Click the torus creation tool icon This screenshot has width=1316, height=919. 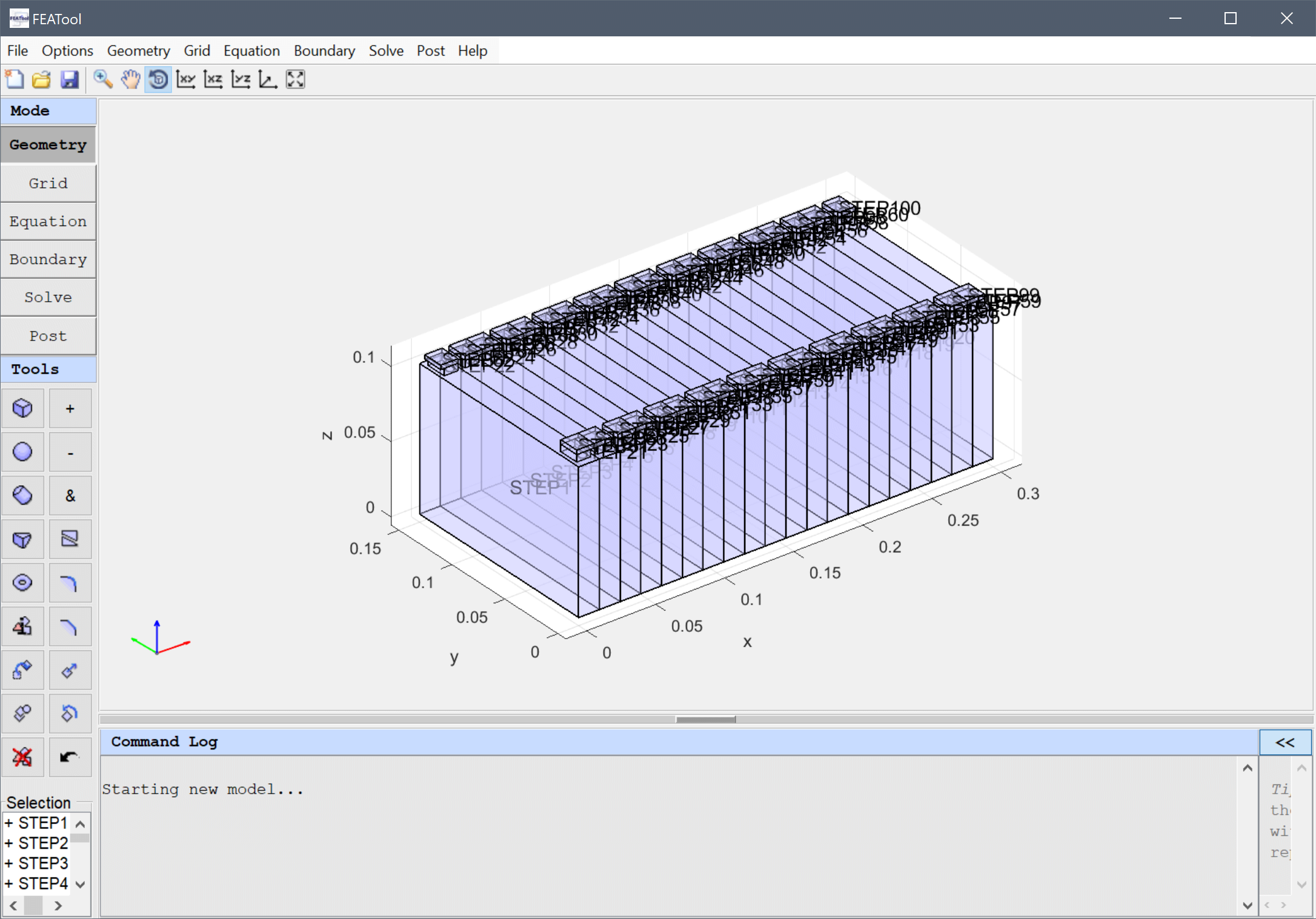22,583
